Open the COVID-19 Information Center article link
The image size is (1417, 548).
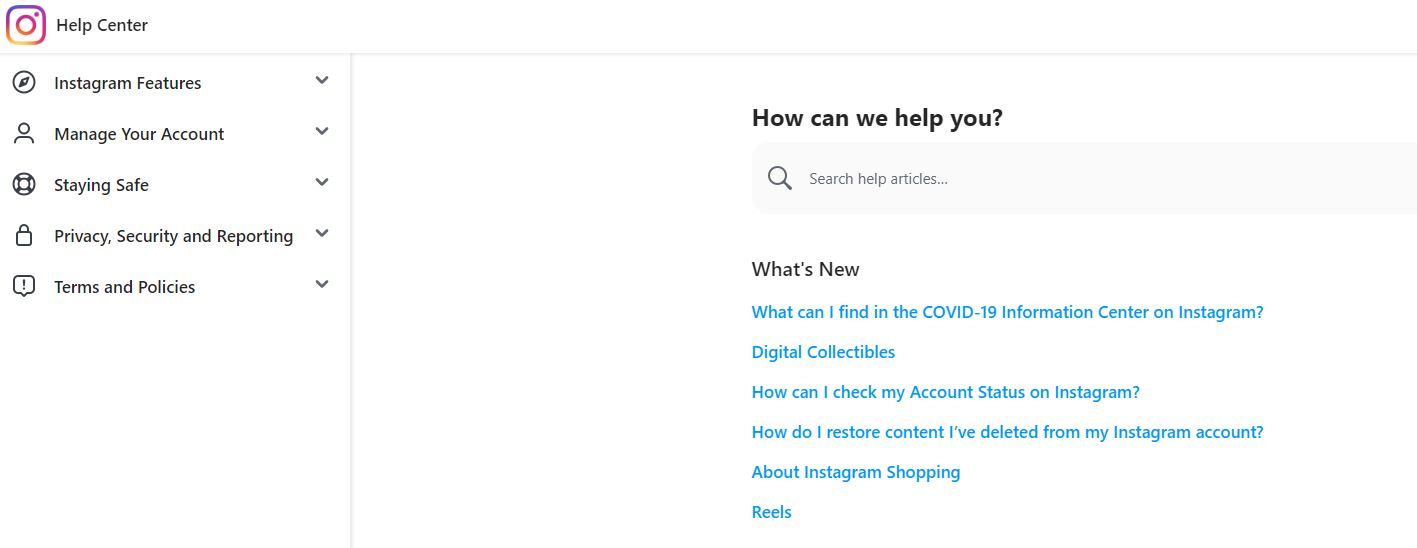1007,312
